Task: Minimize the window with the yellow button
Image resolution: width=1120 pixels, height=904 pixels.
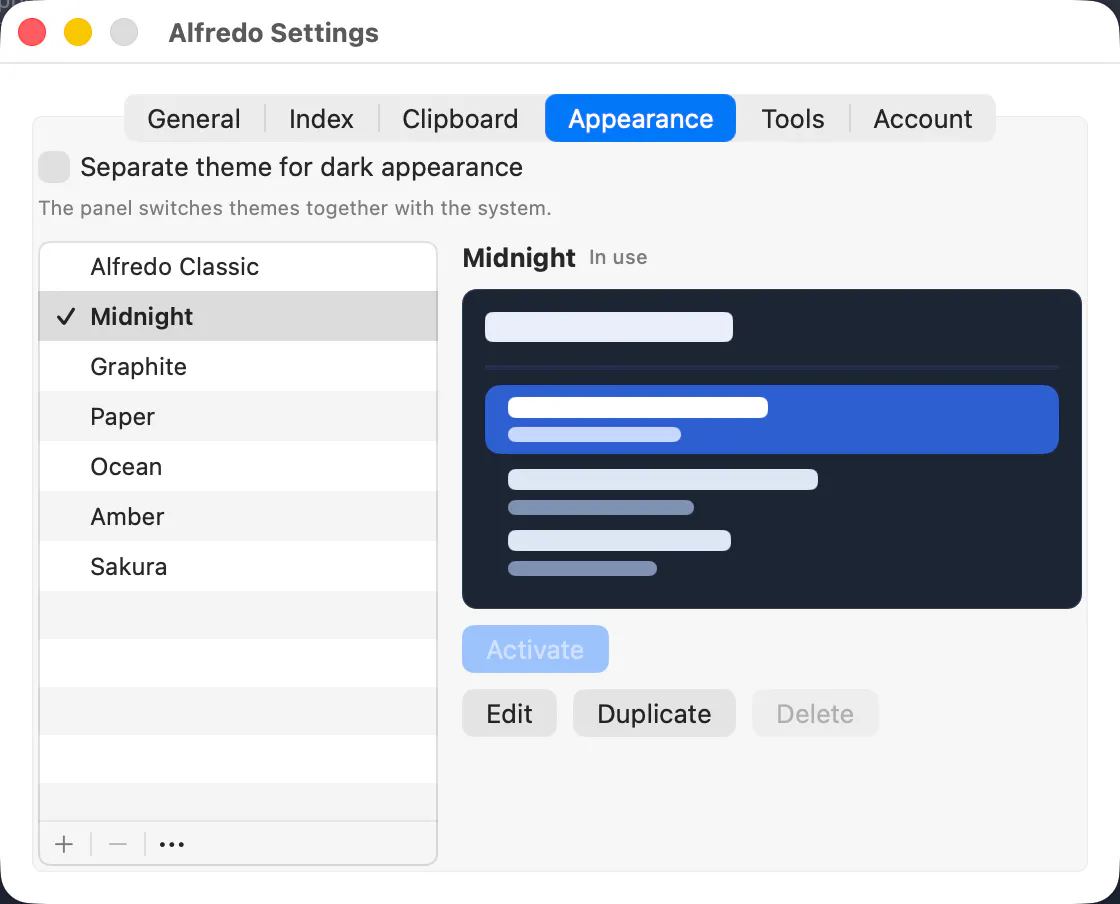Action: 78,32
